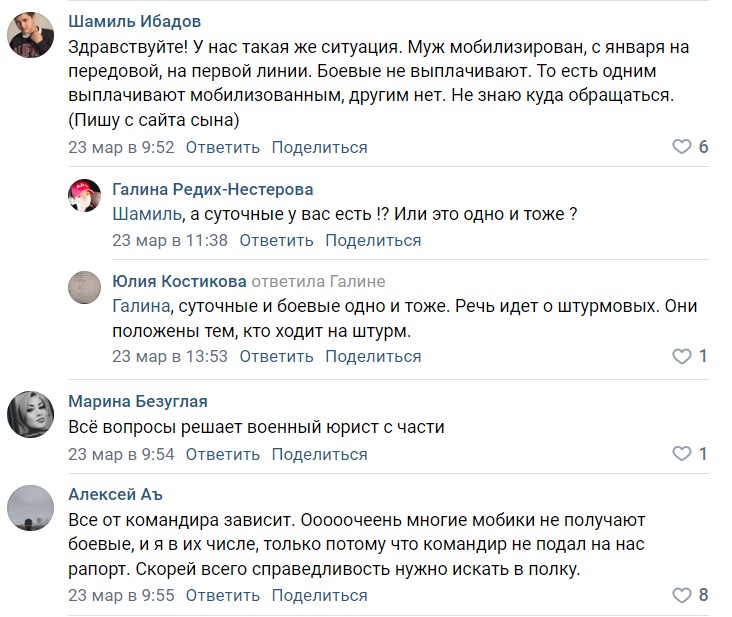This screenshot has width=732, height=617.
Task: Reply to Шамиль Ибадов's comment
Action: click(x=222, y=147)
